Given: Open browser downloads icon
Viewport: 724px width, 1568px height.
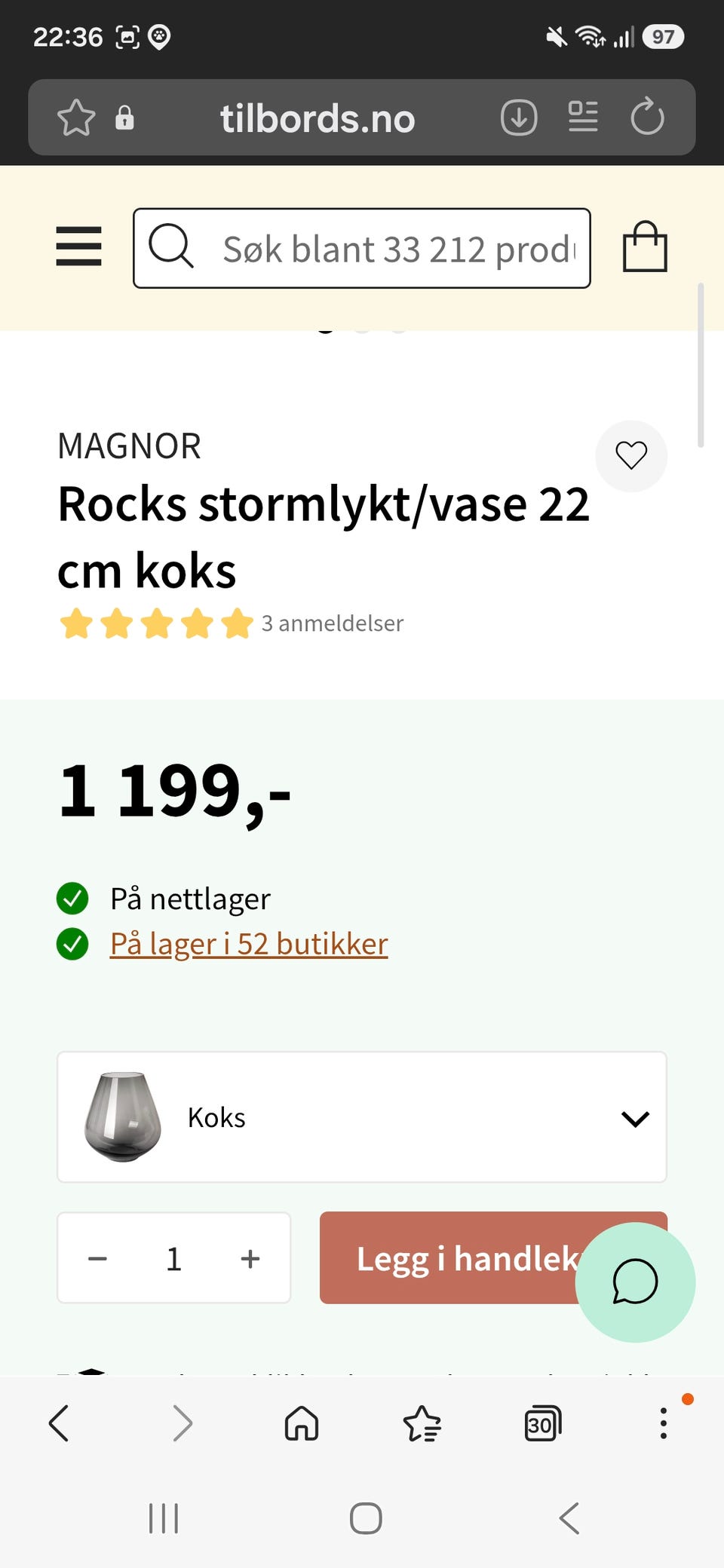Looking at the screenshot, I should [x=519, y=118].
